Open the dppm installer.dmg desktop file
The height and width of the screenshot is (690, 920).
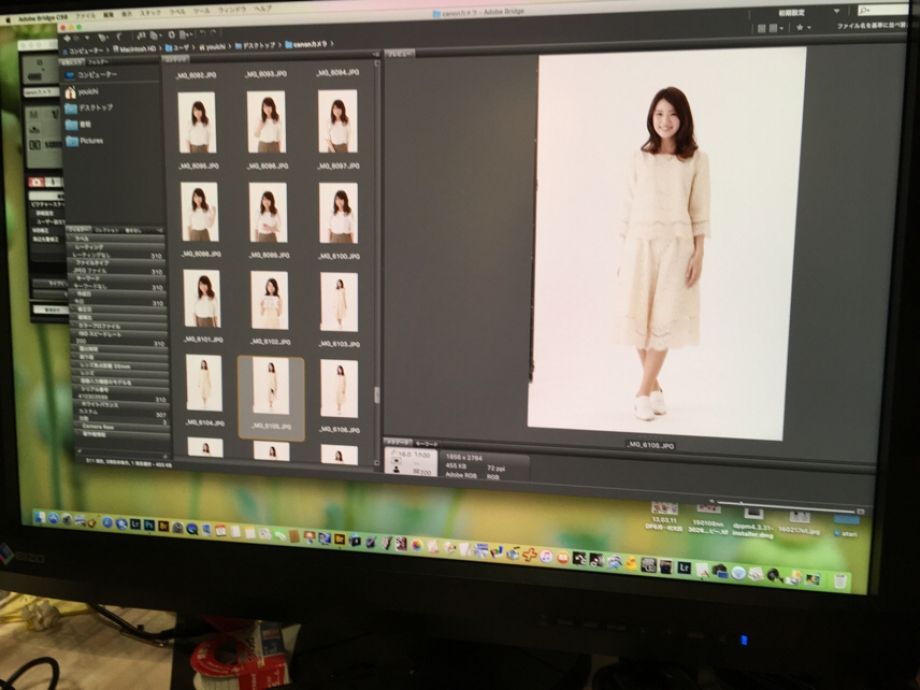753,524
